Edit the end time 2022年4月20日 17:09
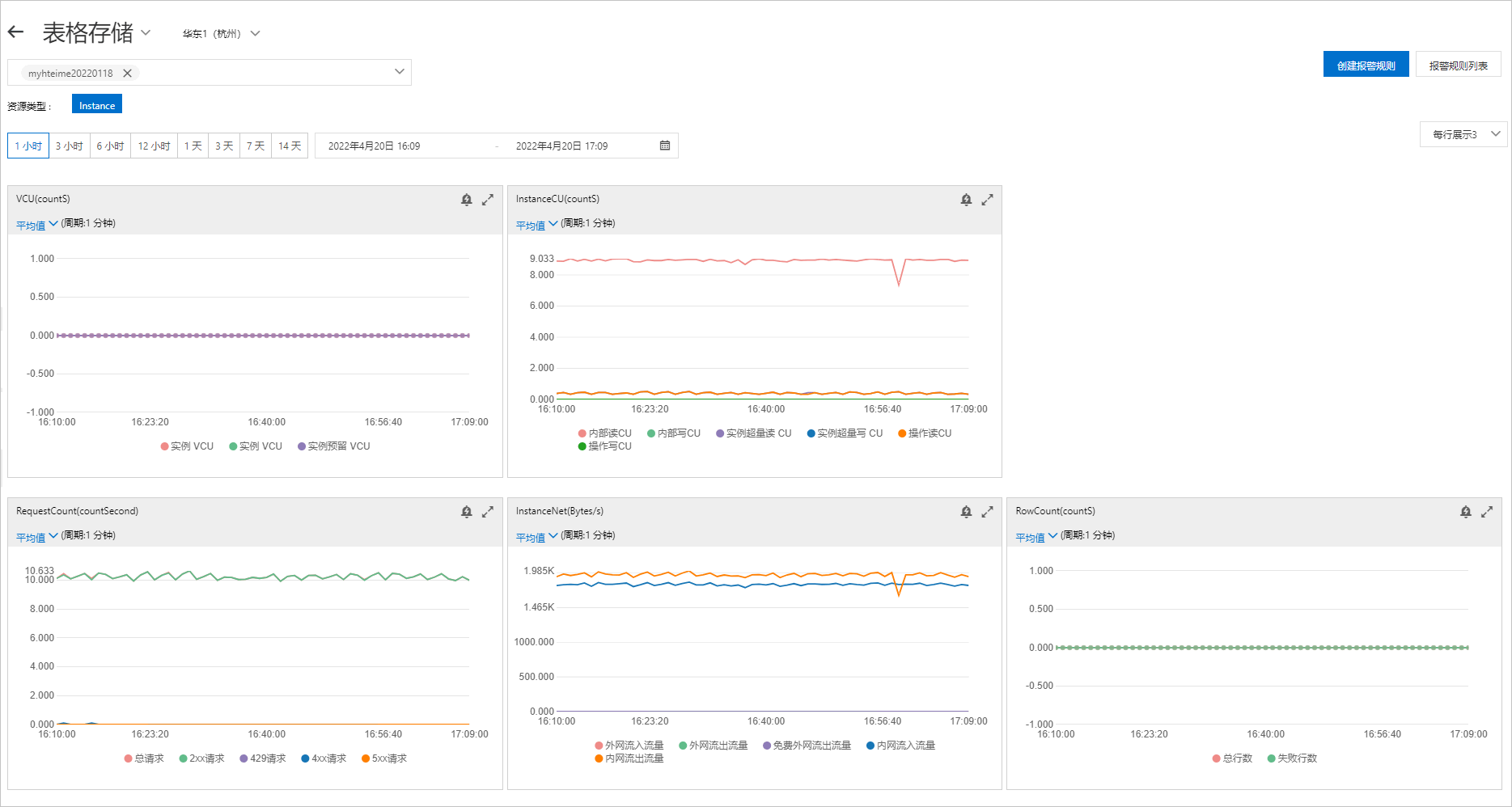 pyautogui.click(x=562, y=146)
